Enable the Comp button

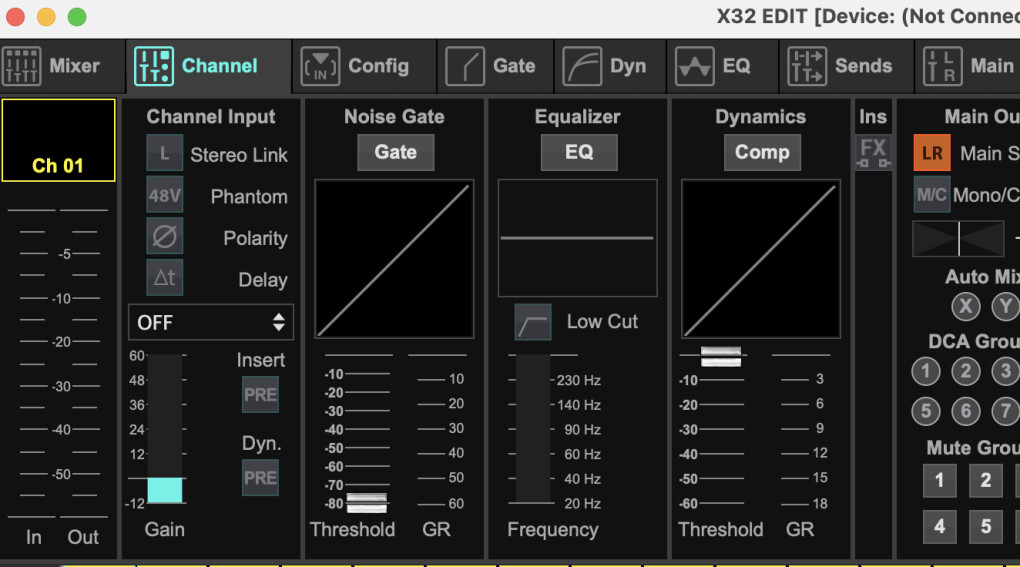tap(762, 152)
